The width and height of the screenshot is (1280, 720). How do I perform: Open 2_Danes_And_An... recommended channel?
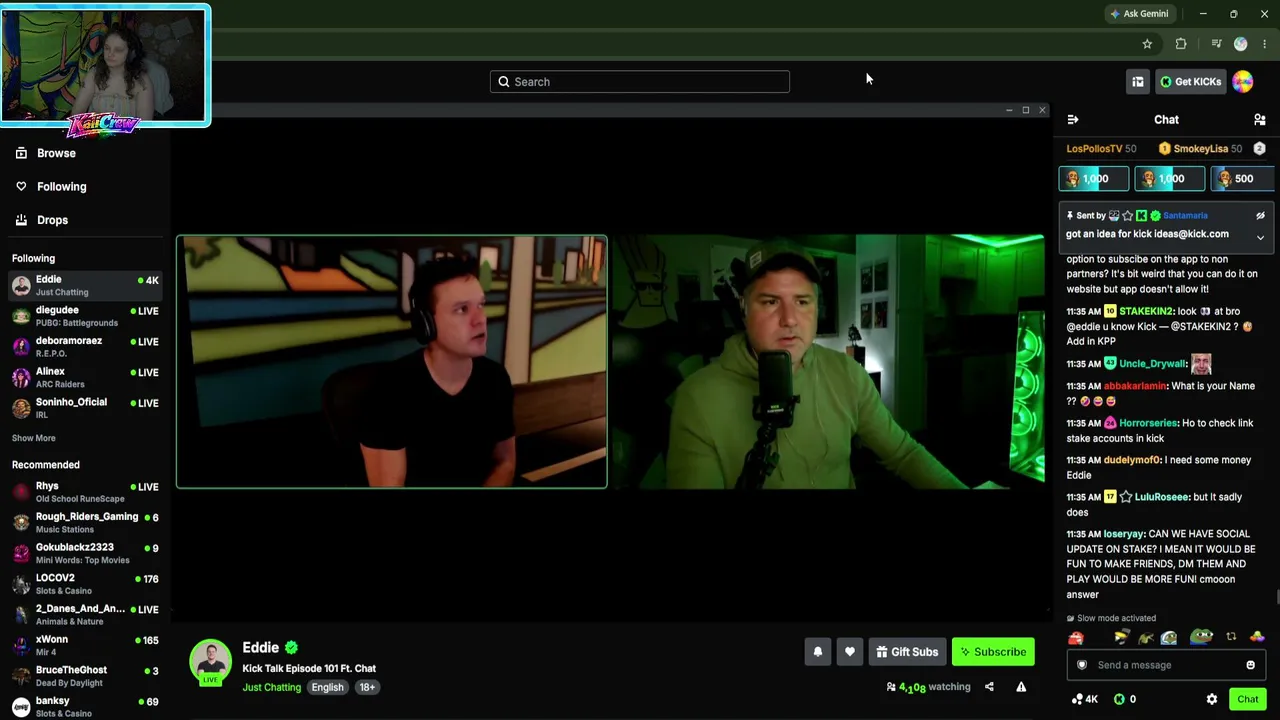pos(85,615)
